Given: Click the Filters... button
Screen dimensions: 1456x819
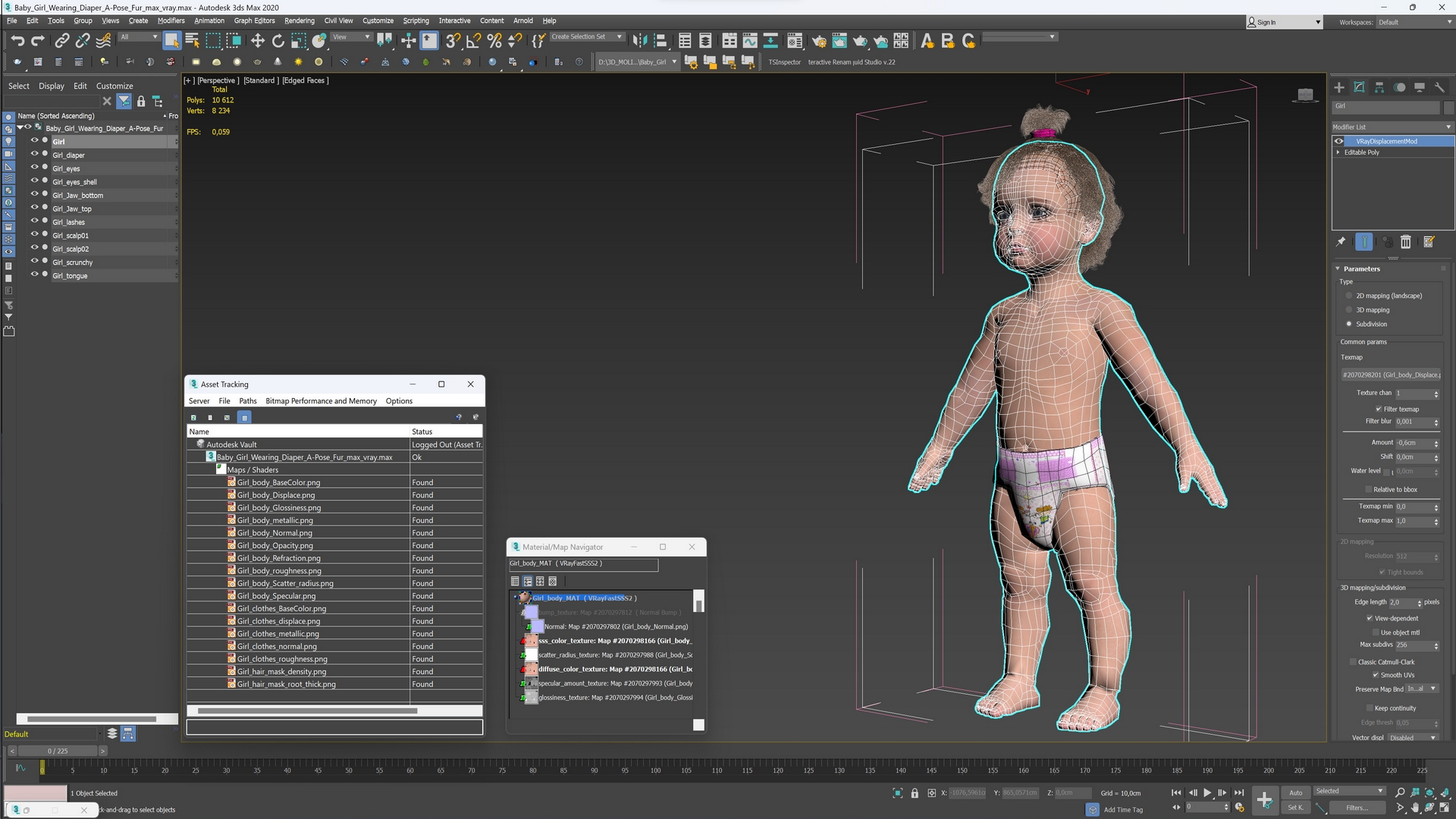Looking at the screenshot, I should point(1357,808).
